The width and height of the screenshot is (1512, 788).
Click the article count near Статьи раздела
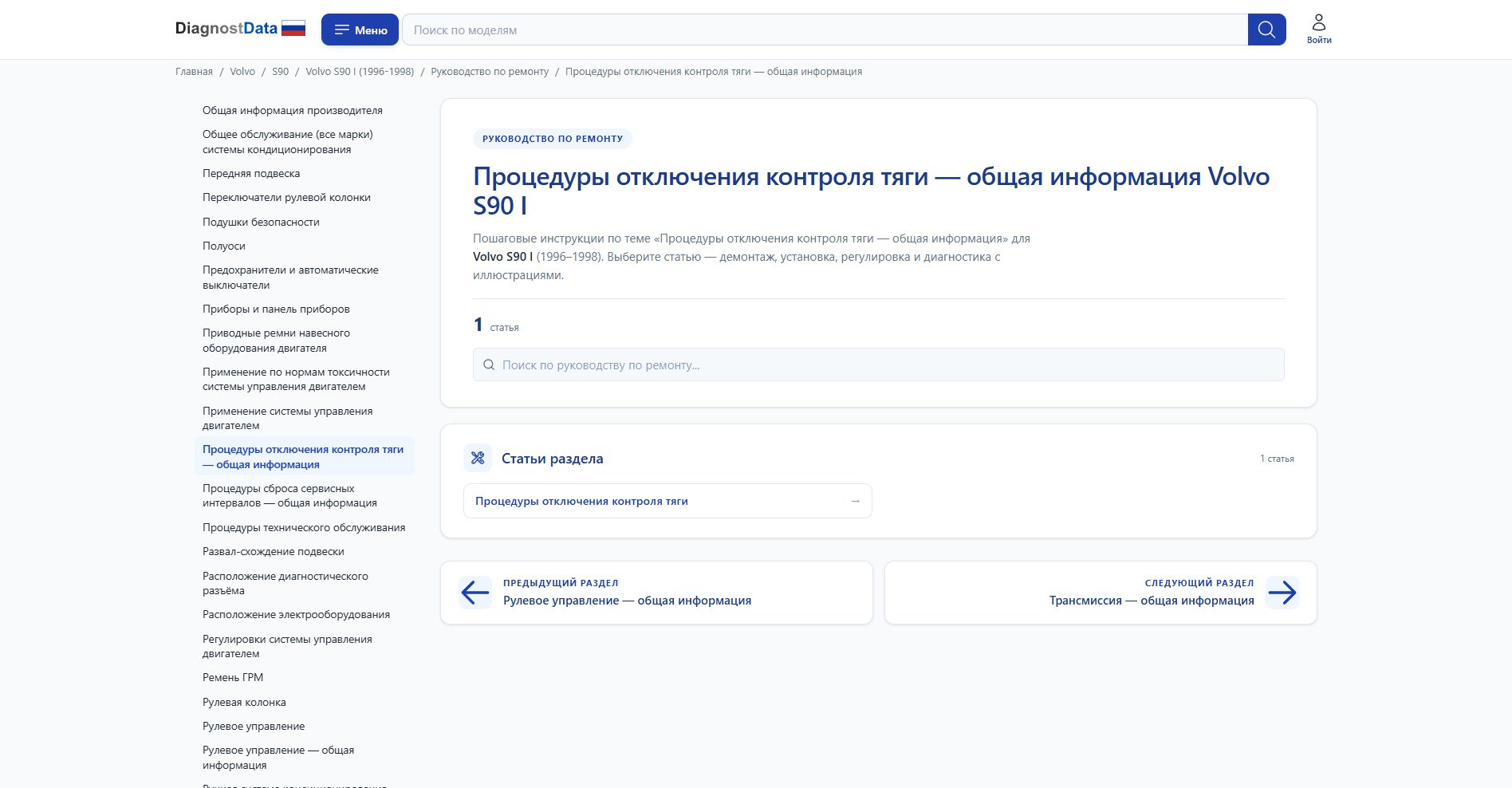click(x=1277, y=459)
